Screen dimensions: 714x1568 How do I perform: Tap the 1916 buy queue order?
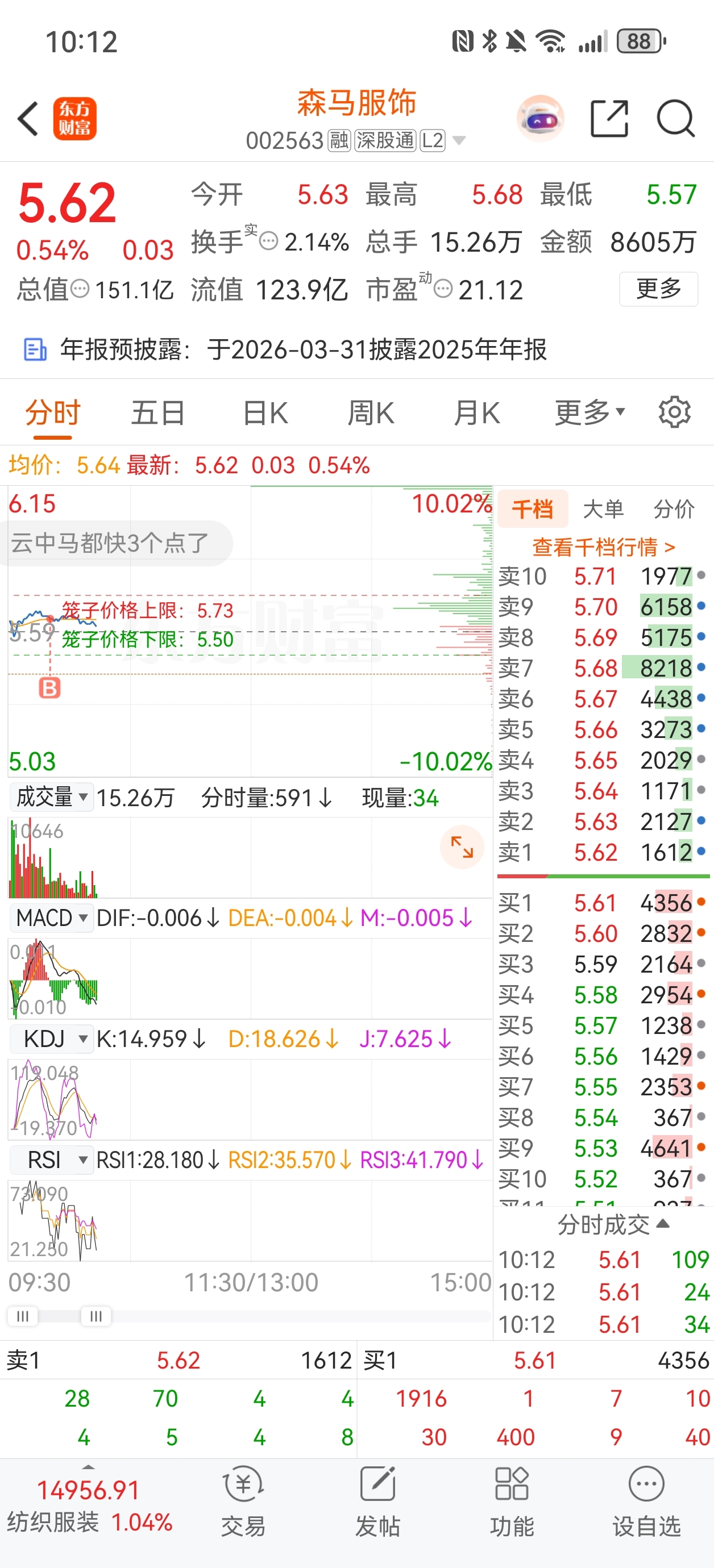click(422, 1399)
